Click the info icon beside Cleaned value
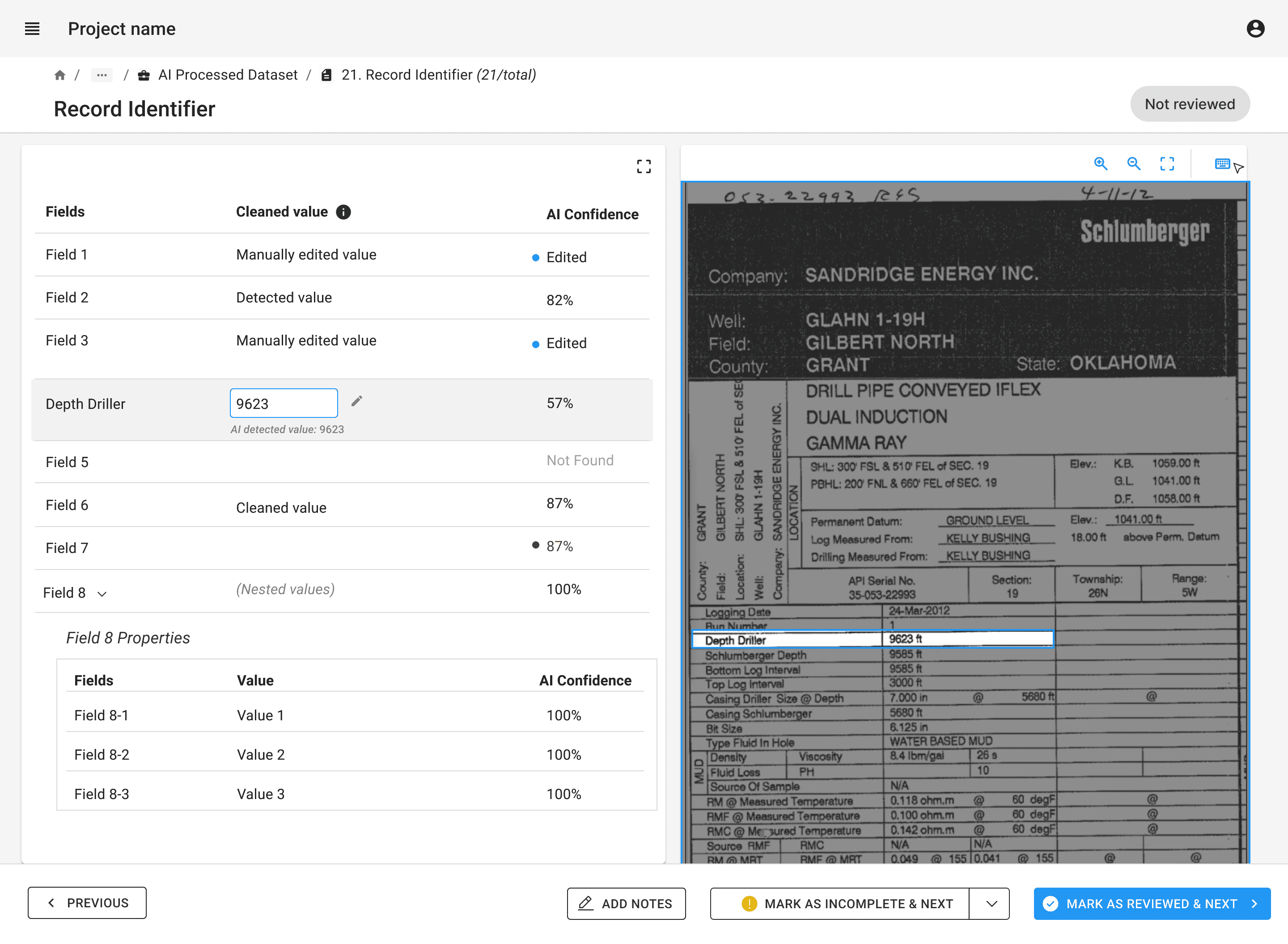The image size is (1288, 944). click(x=343, y=212)
